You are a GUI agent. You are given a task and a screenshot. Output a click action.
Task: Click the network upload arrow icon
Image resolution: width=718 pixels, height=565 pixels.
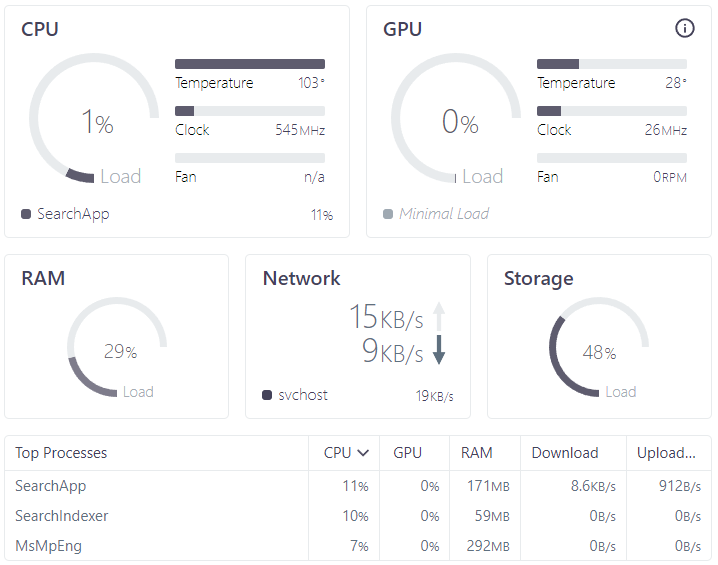click(439, 316)
